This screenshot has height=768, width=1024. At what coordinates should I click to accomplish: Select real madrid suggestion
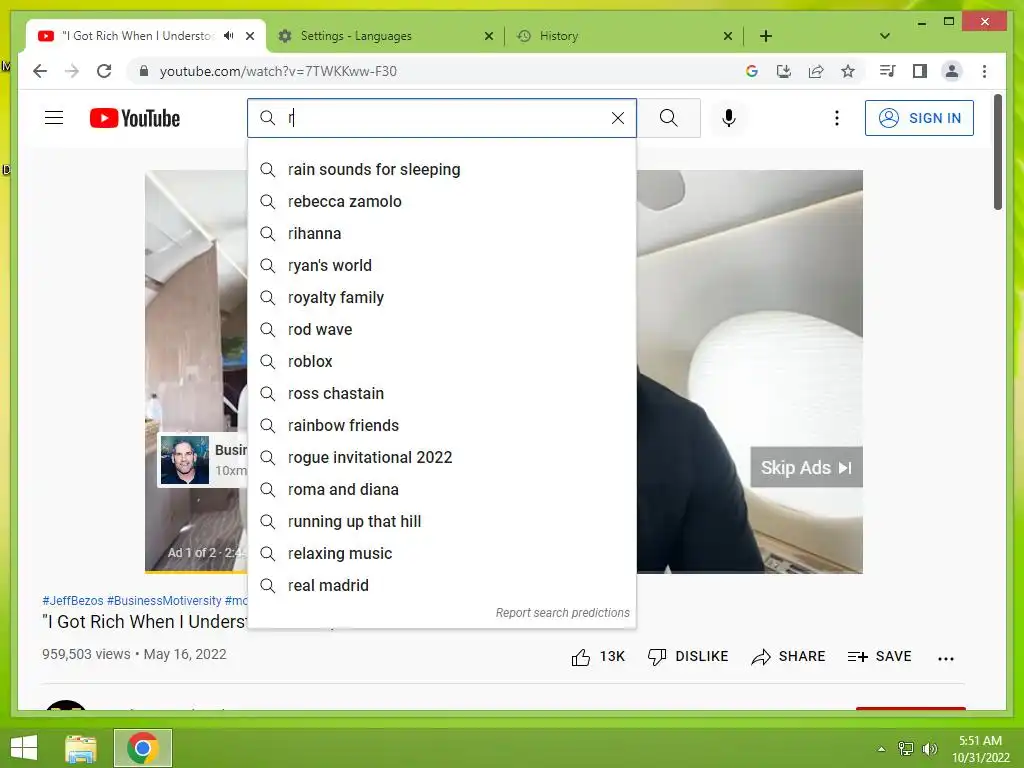coord(442,586)
